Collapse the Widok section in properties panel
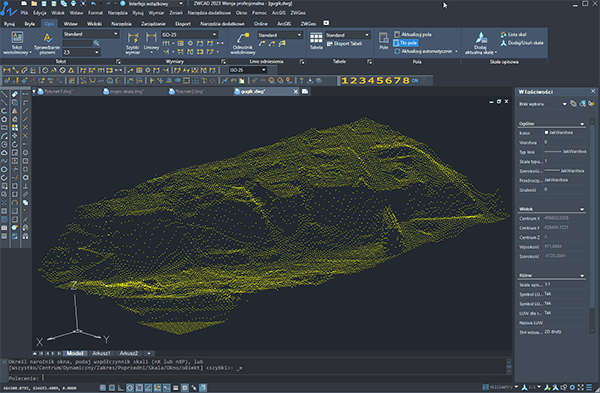600x393 pixels. point(582,209)
